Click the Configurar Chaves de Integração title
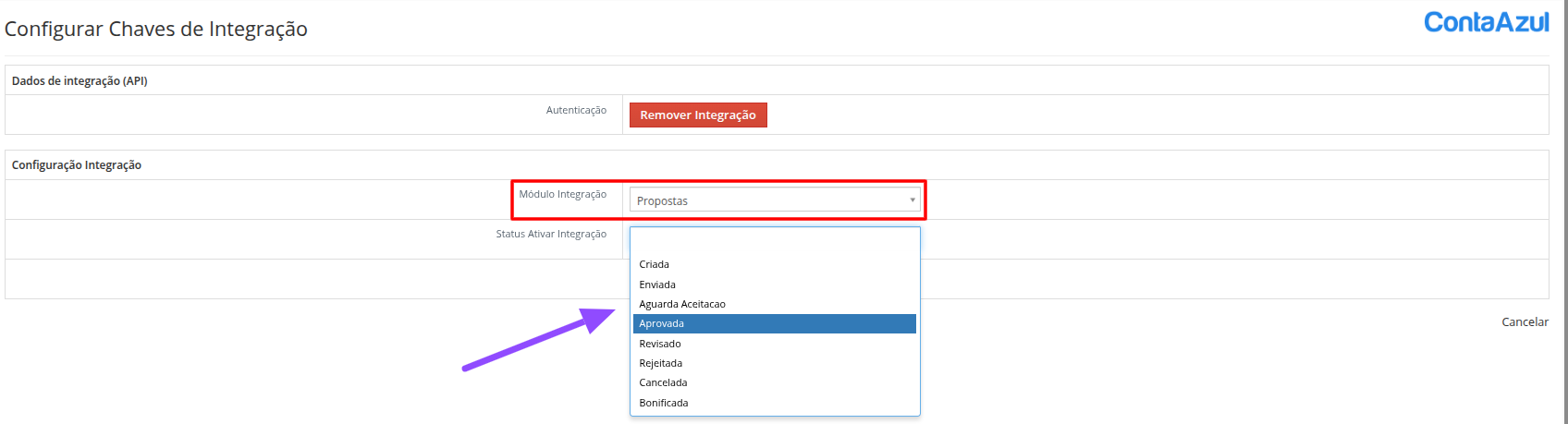1568x424 pixels. [156, 30]
